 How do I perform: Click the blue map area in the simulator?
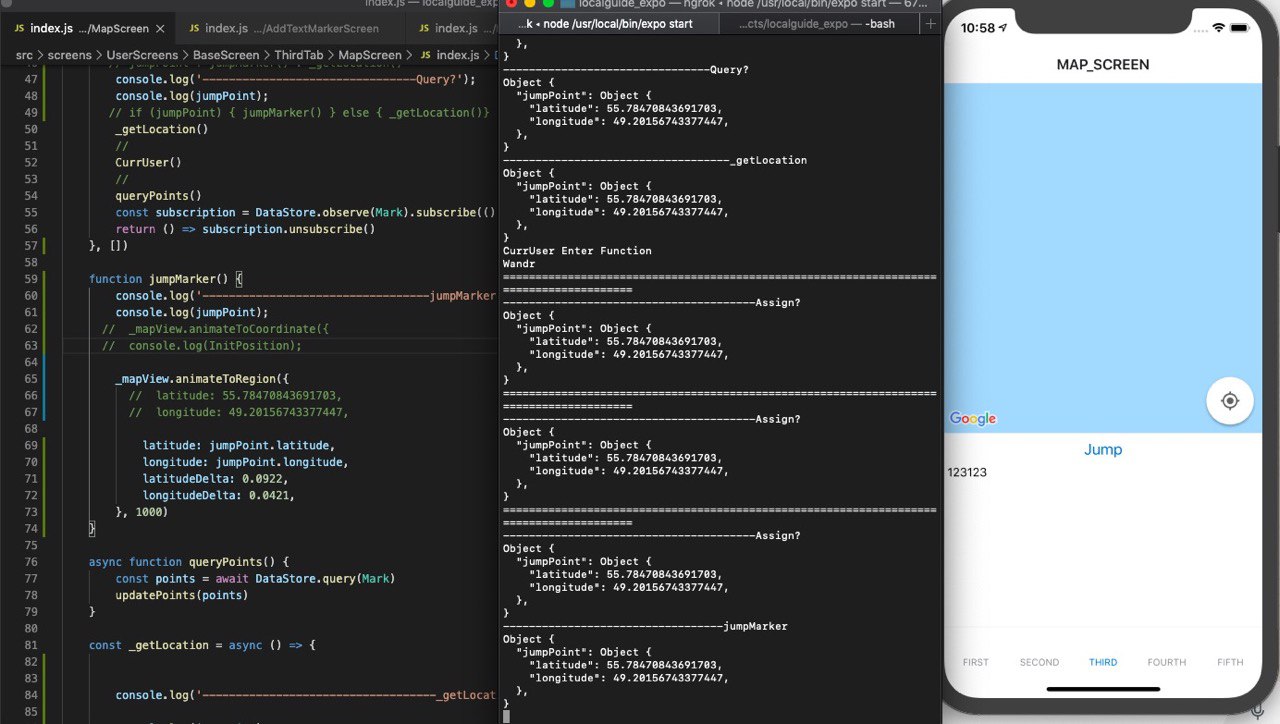(1103, 258)
